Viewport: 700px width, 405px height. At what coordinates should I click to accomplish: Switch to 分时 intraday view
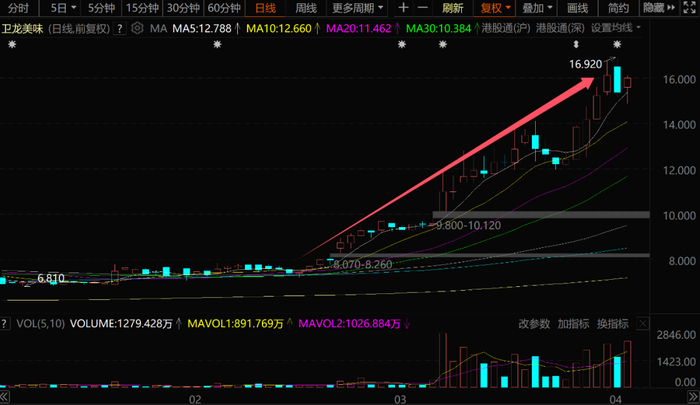coord(18,8)
